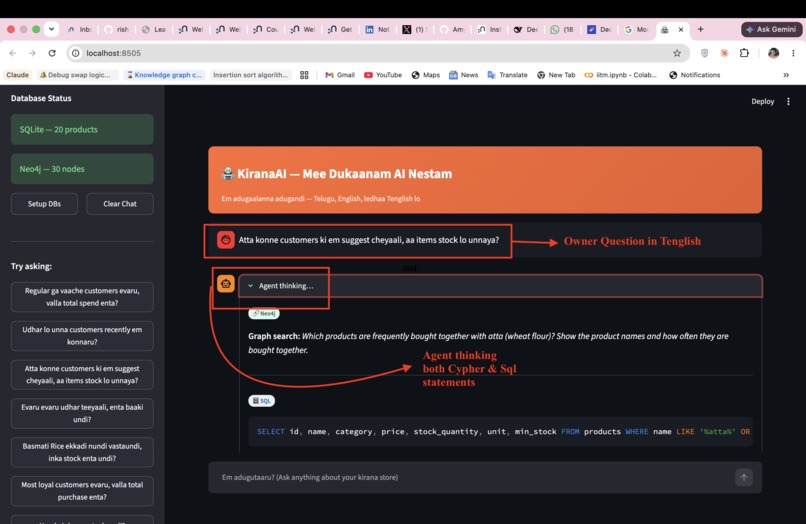Click the Neo4j badge in agent thinking
The image size is (806, 524).
264,313
